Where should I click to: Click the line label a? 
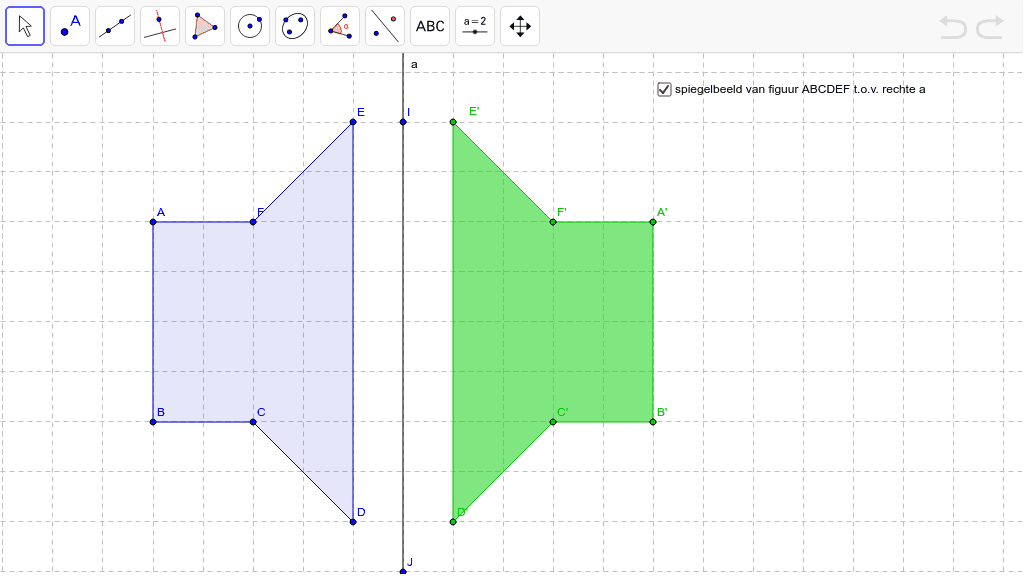(414, 65)
